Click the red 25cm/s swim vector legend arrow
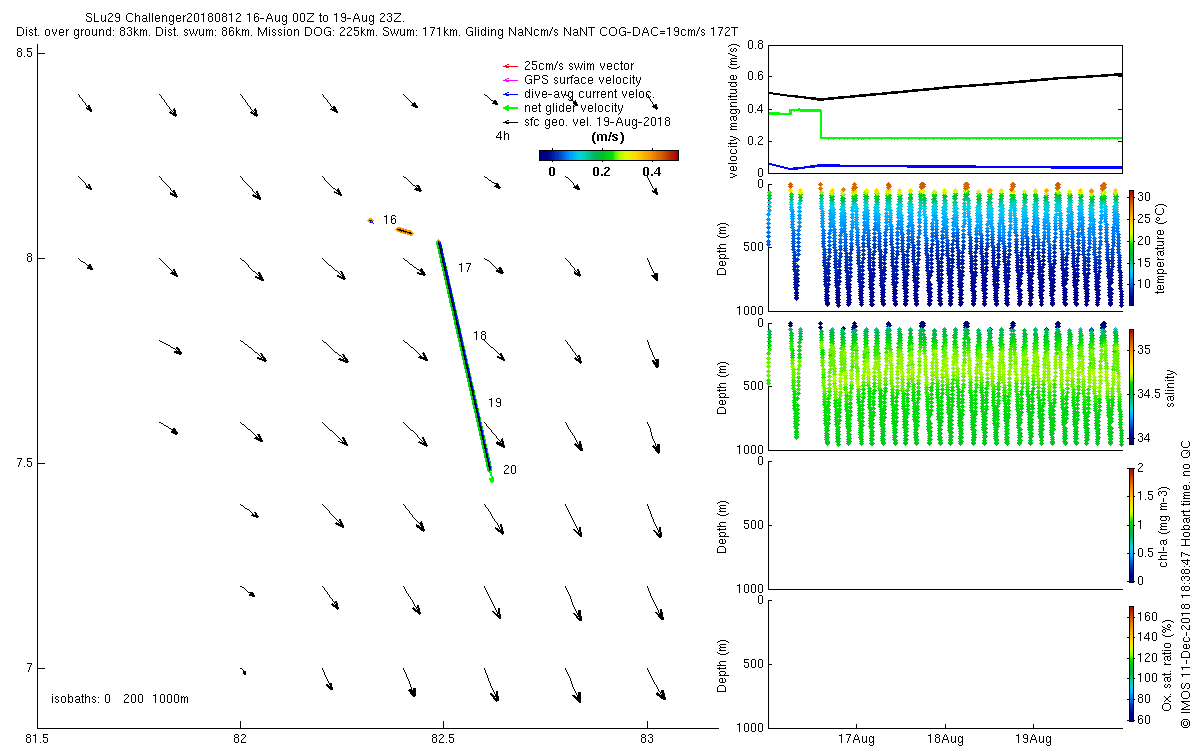 click(x=508, y=66)
